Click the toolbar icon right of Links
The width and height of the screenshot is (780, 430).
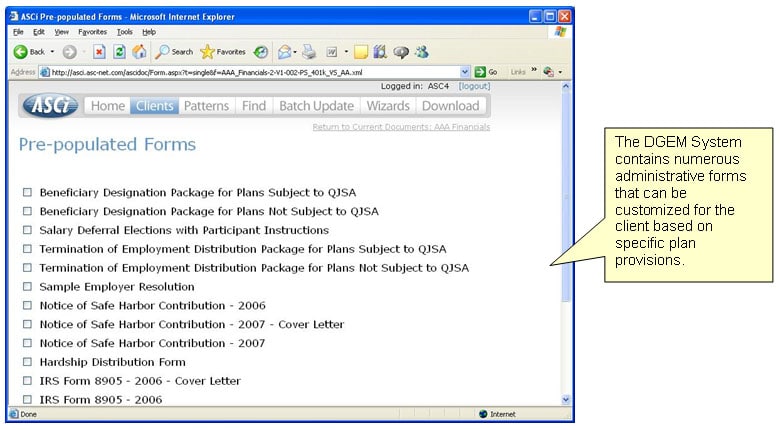[549, 72]
